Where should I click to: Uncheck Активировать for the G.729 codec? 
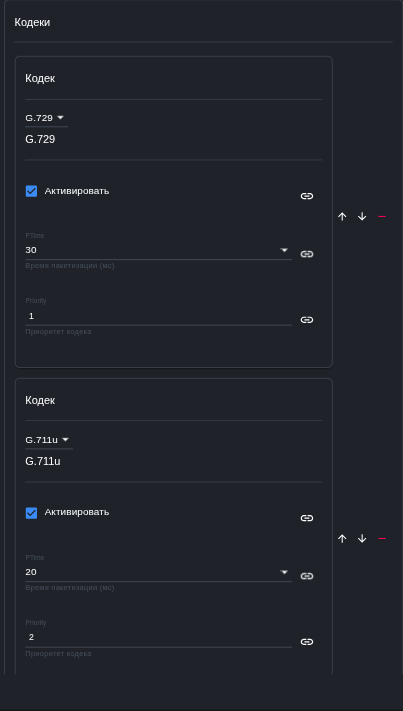coord(31,191)
